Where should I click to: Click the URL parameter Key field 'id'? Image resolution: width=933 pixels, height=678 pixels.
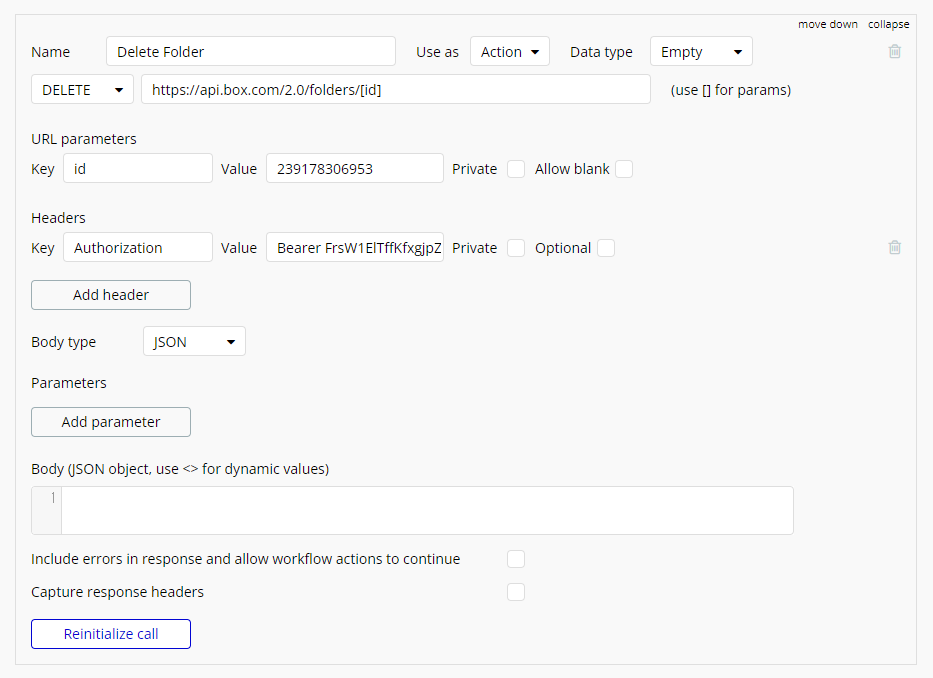(137, 168)
